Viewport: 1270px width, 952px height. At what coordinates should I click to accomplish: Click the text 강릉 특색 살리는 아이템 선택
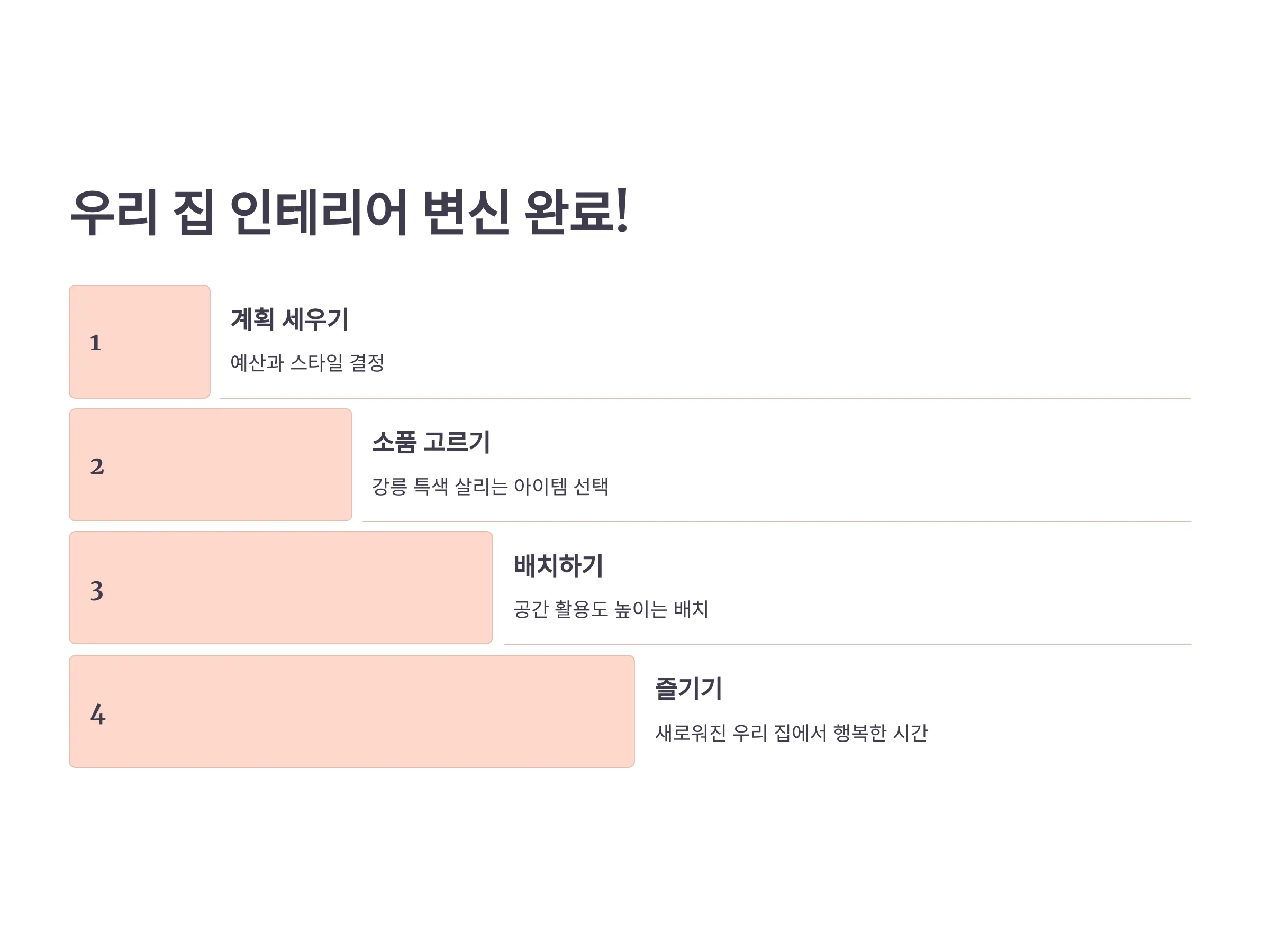(x=491, y=487)
